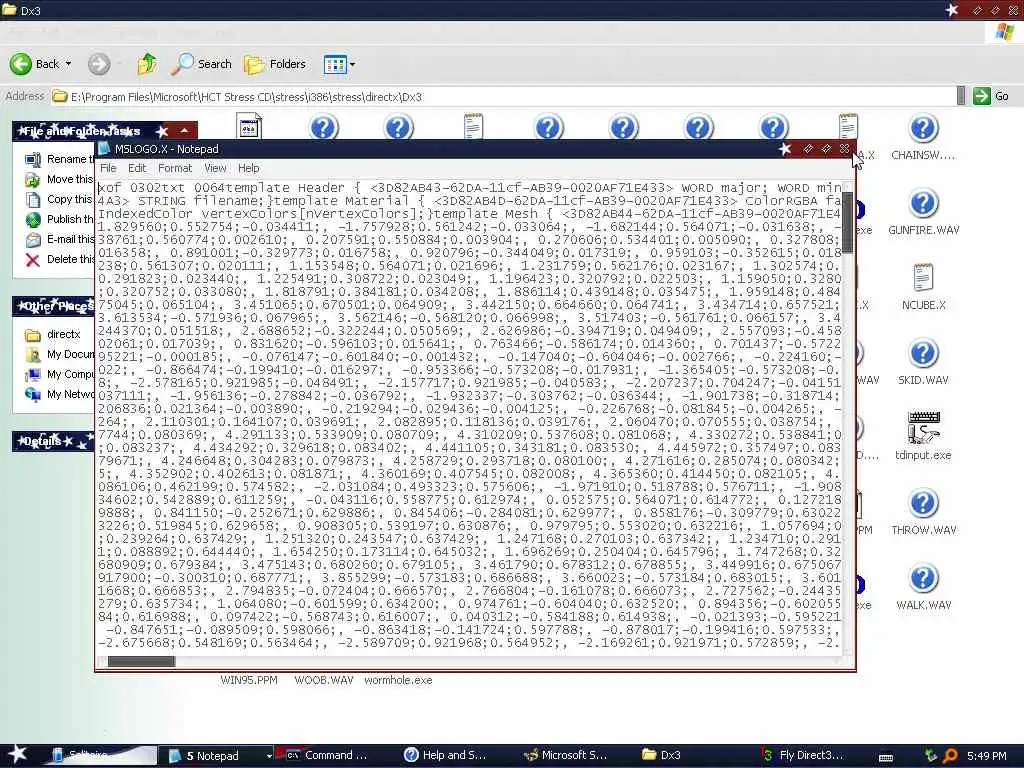Open My Network Places link
Image resolution: width=1024 pixels, height=768 pixels.
coord(59,394)
